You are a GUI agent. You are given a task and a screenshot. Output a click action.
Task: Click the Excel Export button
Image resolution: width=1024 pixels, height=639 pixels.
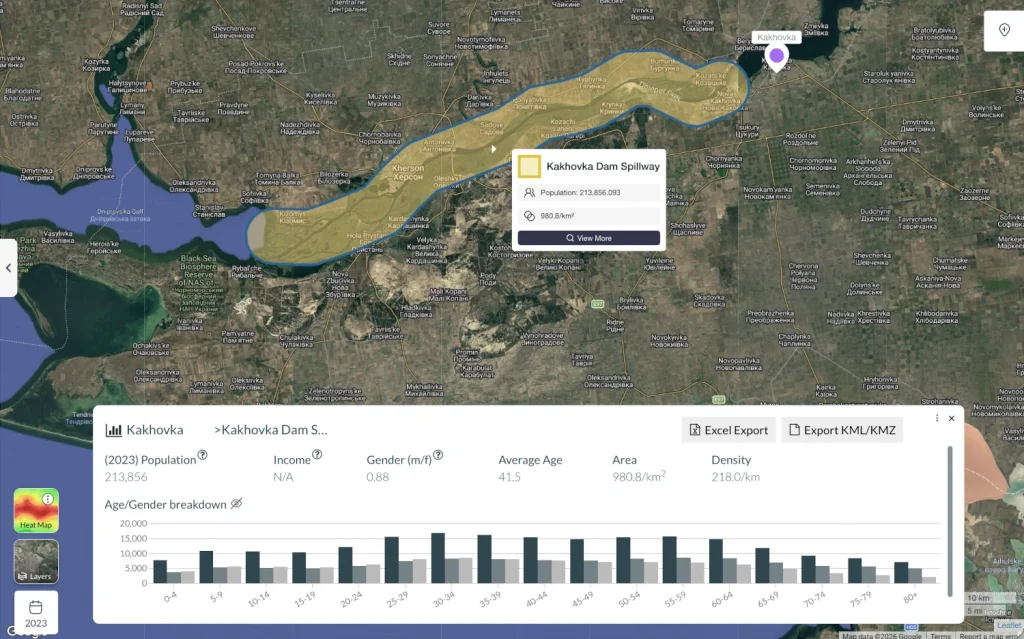click(728, 429)
